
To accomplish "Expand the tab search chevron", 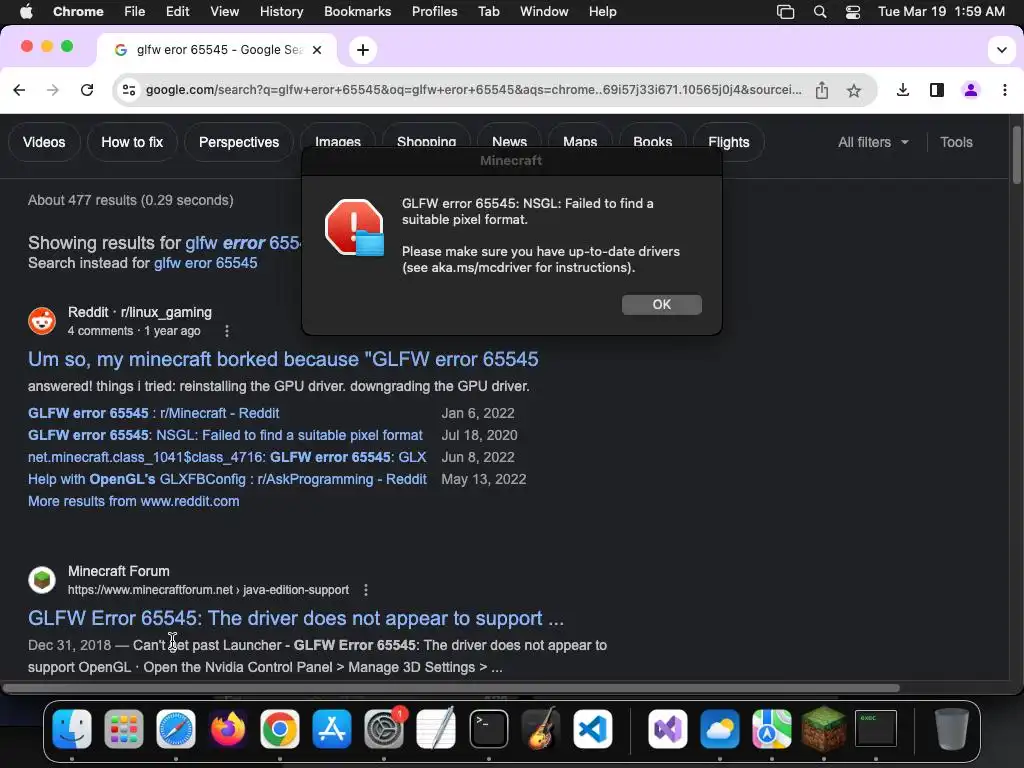I will (1001, 50).
